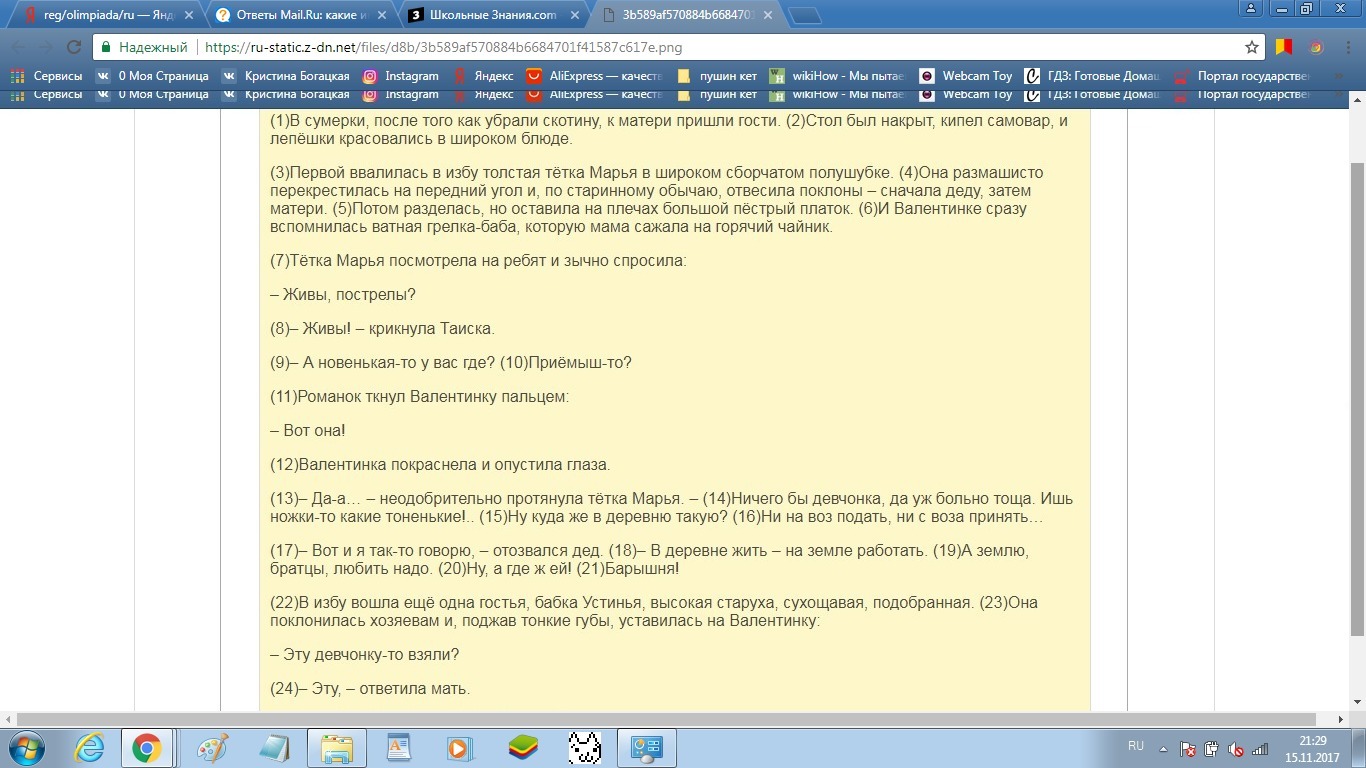Viewport: 1366px width, 768px height.
Task: Click the vertical page scrollbar
Action: pyautogui.click(x=1357, y=400)
